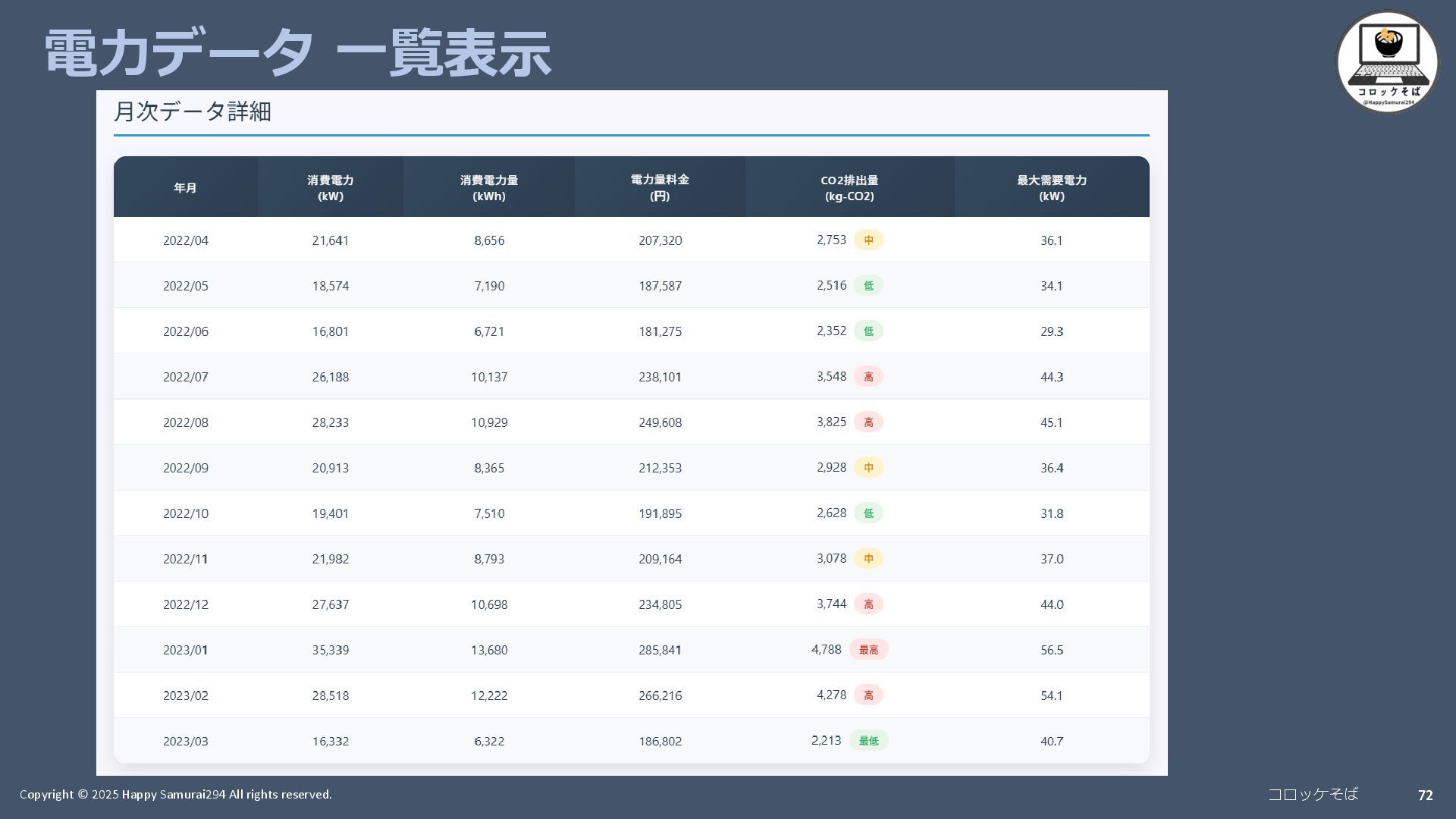Select the 2022/08 row date cell
Screen dimensions: 1456x819
pos(185,422)
